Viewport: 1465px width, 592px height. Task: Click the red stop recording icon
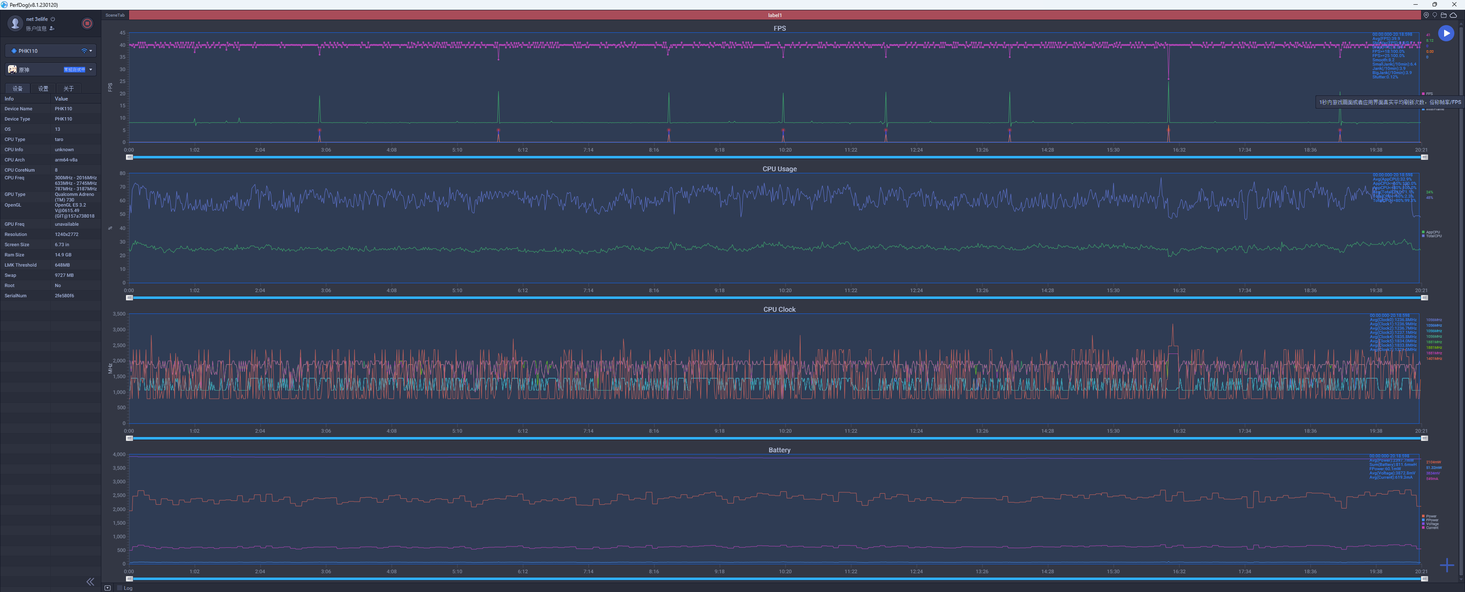87,23
